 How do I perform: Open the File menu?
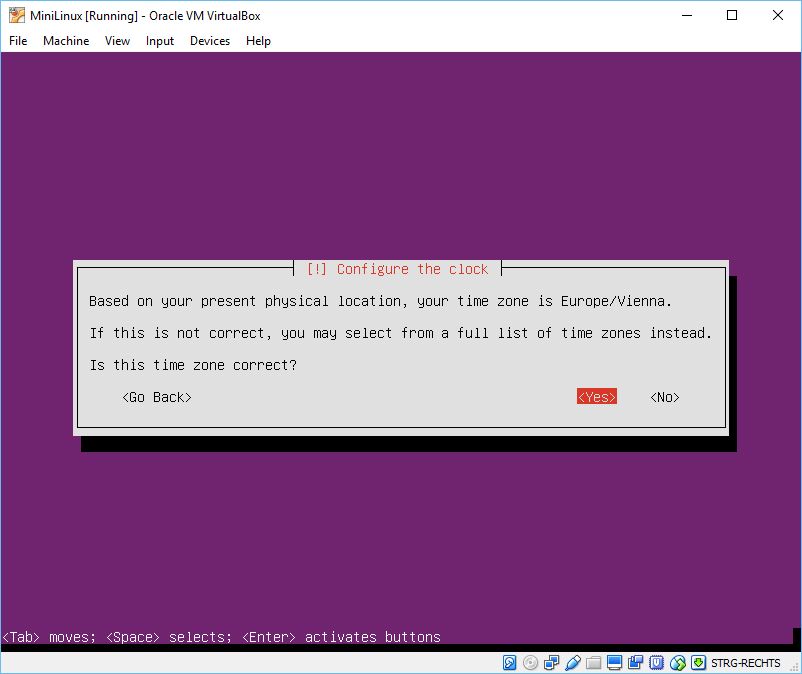pyautogui.click(x=19, y=41)
